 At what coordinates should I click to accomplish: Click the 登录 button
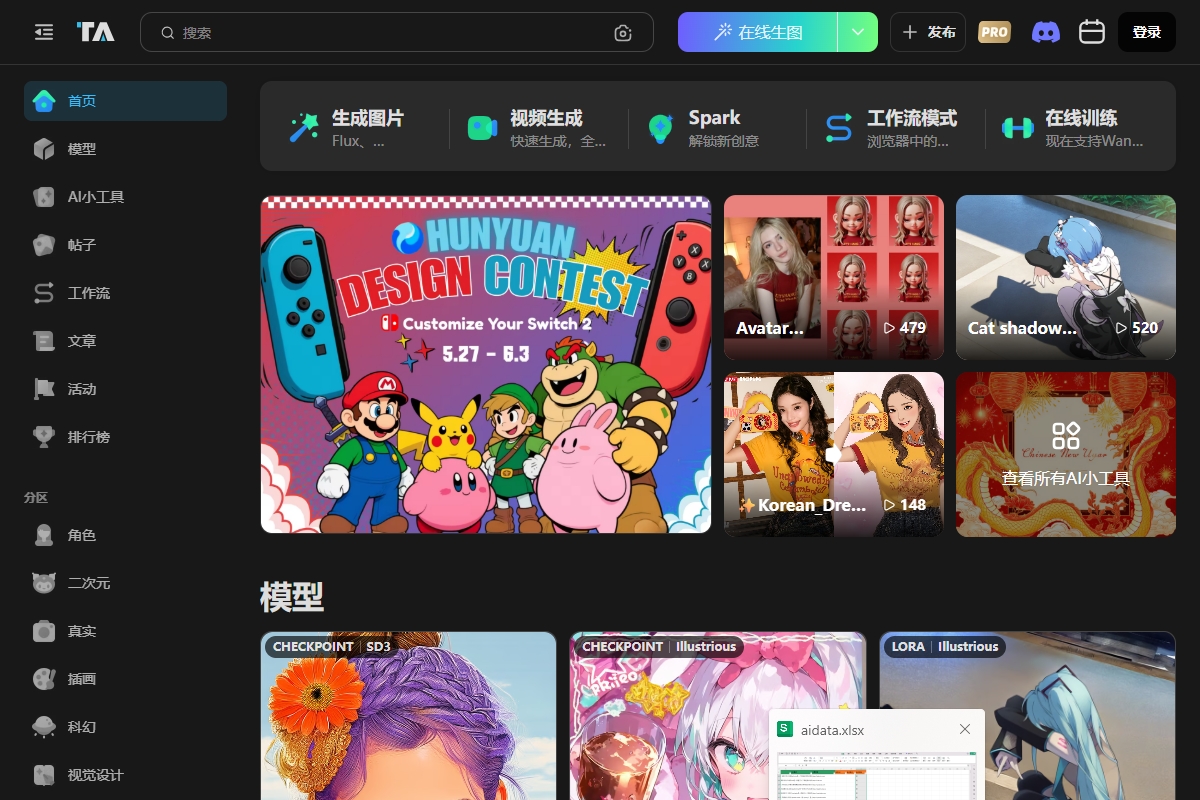(1146, 32)
